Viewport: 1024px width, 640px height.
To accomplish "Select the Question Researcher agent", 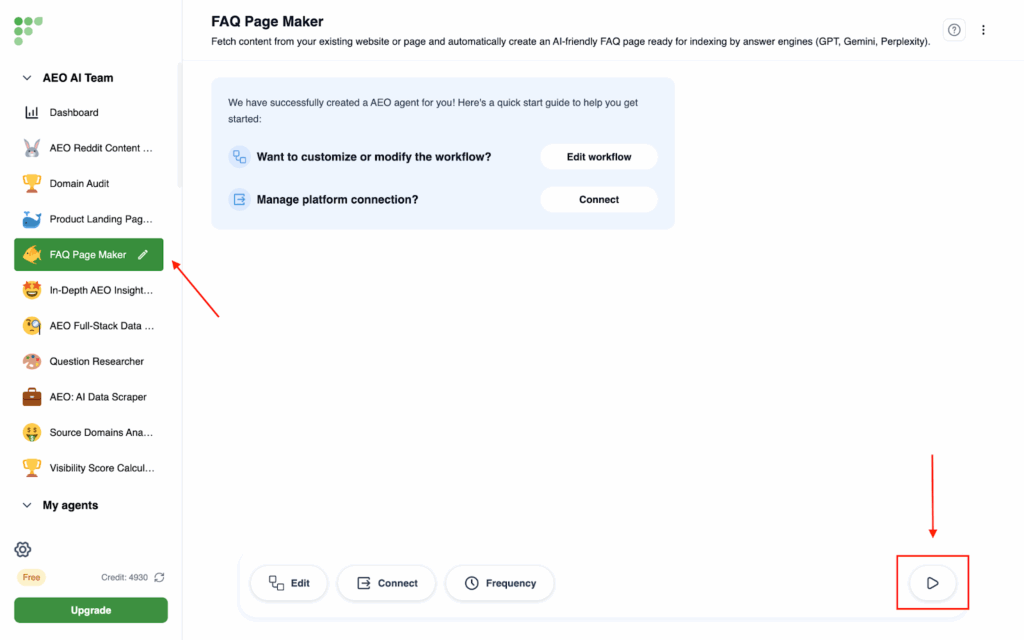I will pyautogui.click(x=96, y=361).
